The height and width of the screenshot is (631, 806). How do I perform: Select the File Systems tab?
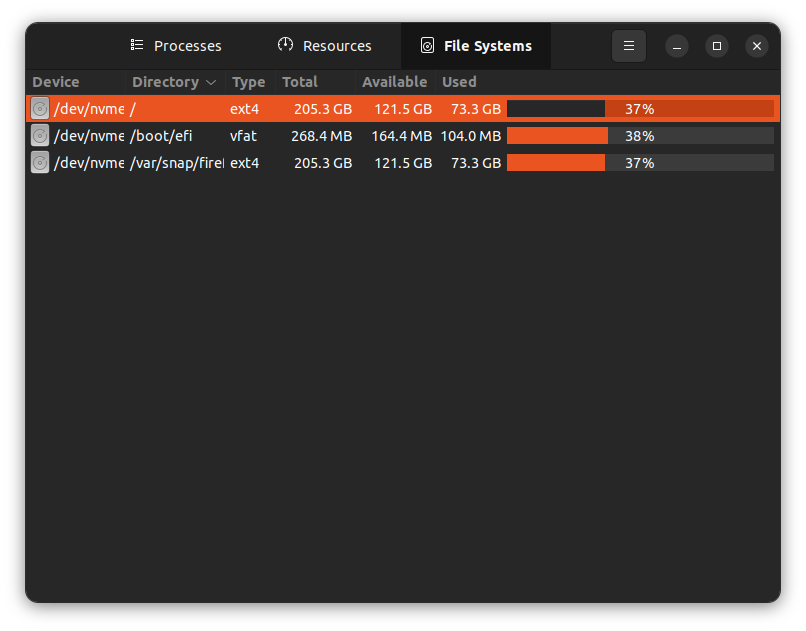tap(476, 46)
